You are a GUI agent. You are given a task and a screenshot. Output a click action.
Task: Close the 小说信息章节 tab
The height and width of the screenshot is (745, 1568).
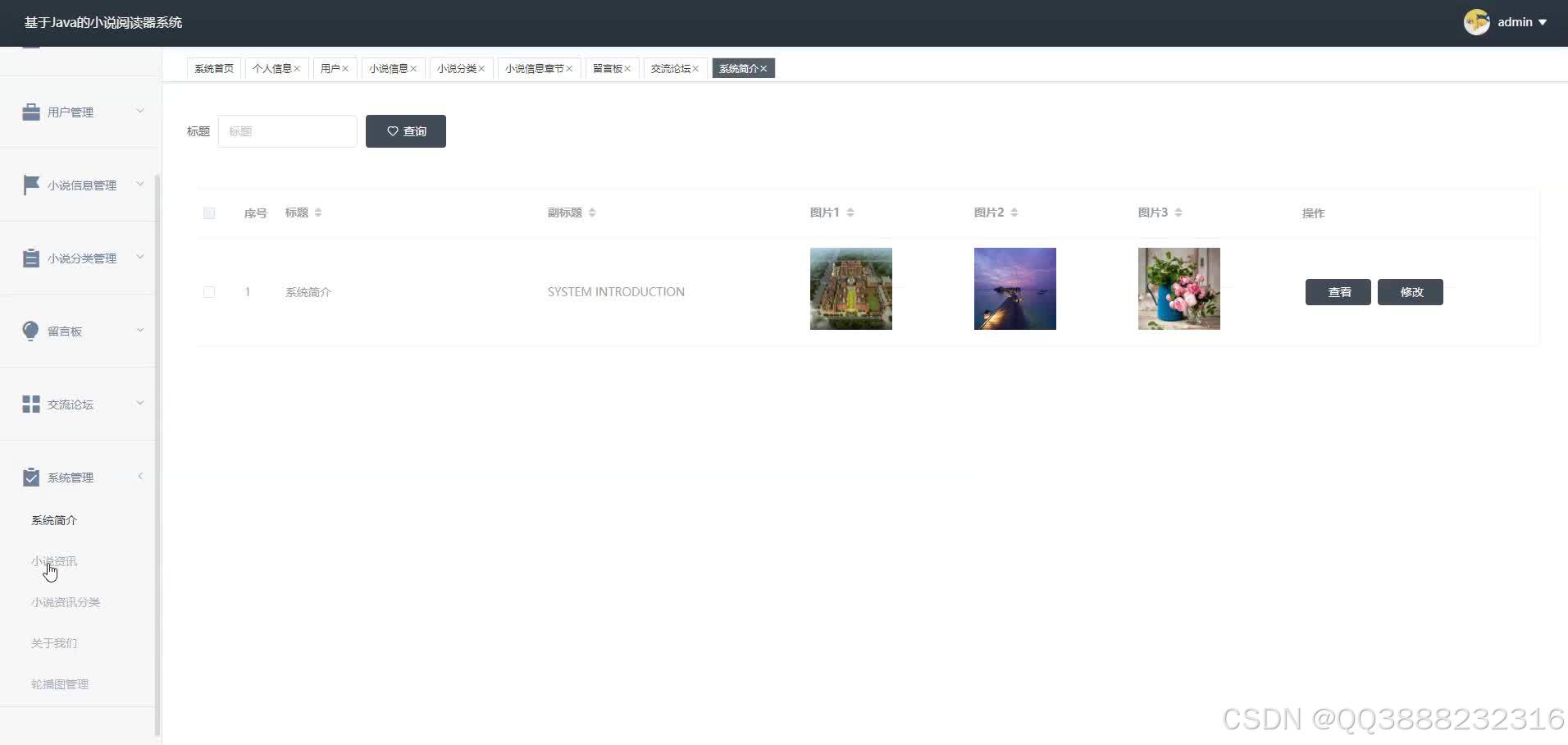coord(569,69)
